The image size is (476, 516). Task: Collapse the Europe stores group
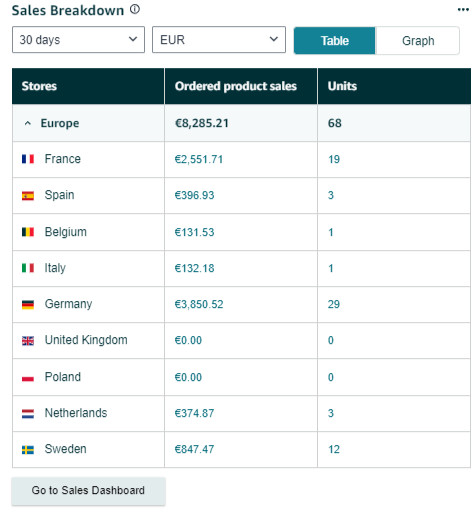tap(28, 123)
